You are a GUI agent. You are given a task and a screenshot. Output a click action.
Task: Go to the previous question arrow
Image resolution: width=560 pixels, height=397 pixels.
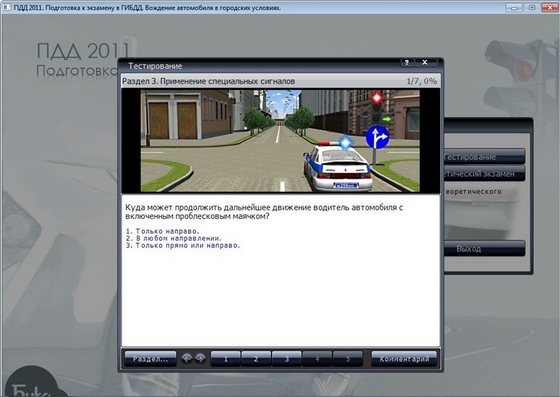[x=186, y=358]
